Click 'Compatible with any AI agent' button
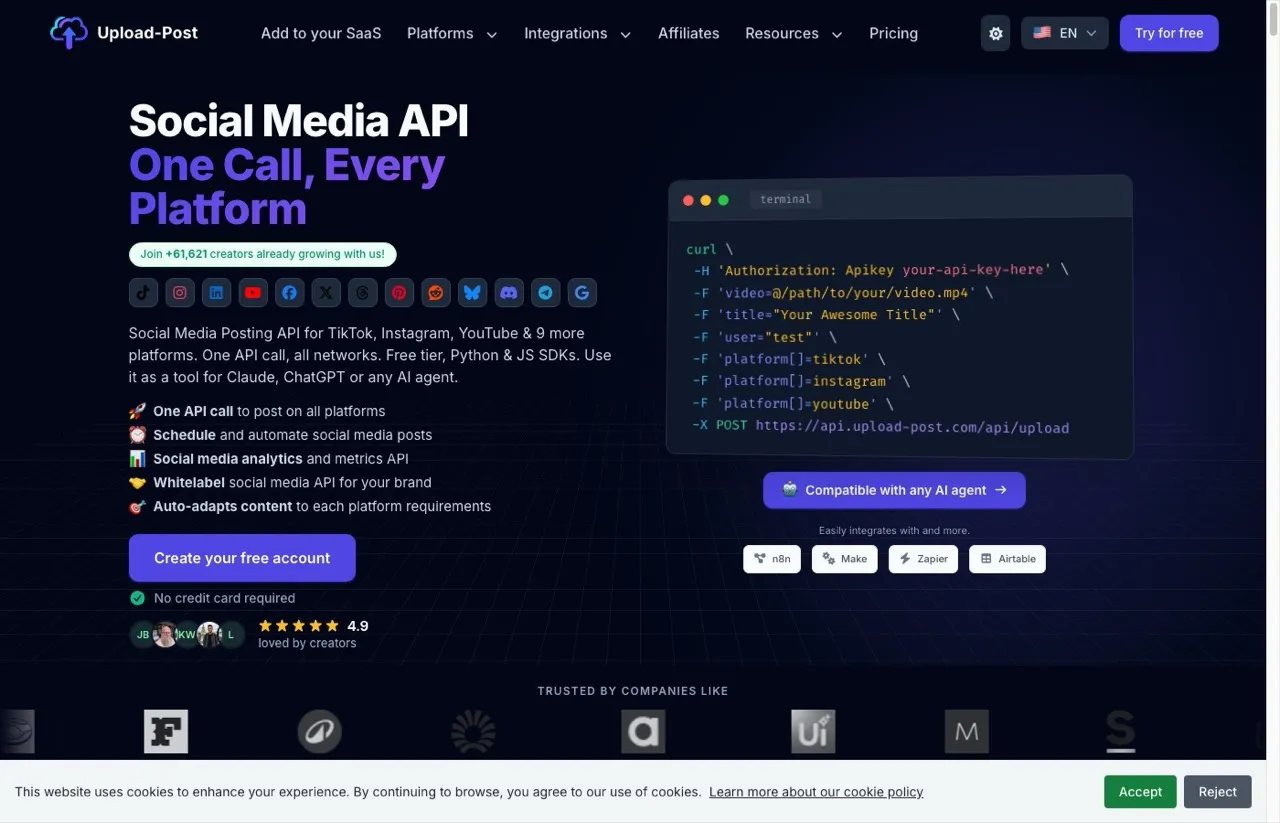Viewport: 1280px width, 823px height. 894,490
